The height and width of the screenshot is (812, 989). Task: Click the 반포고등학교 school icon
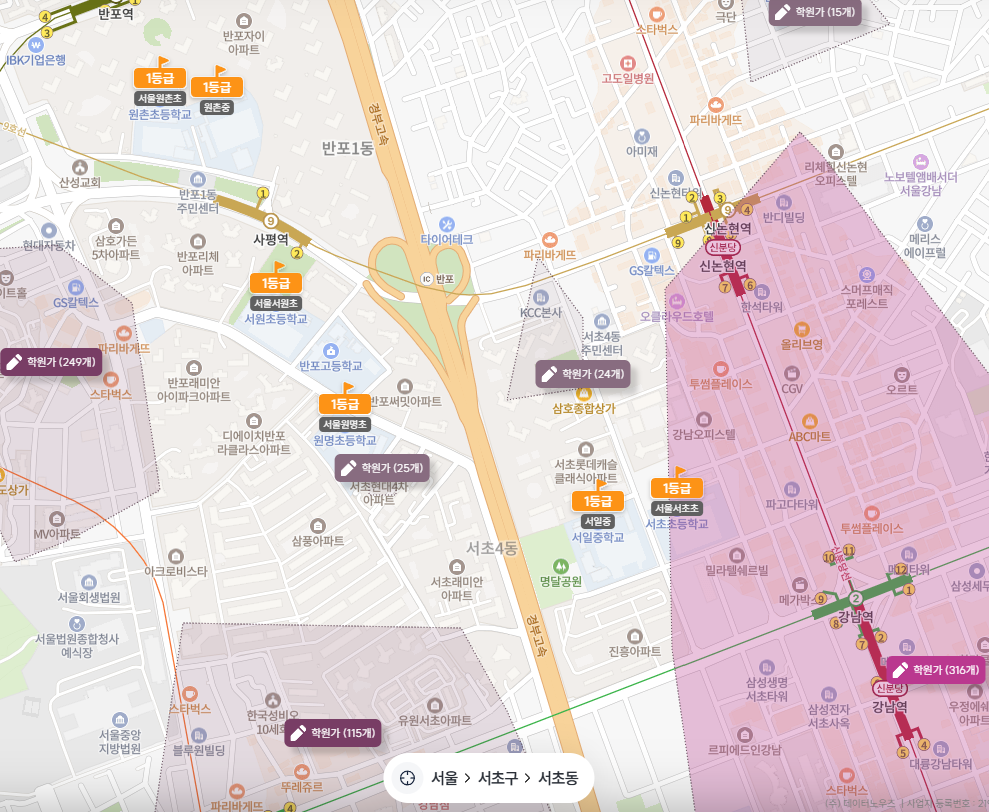[331, 351]
